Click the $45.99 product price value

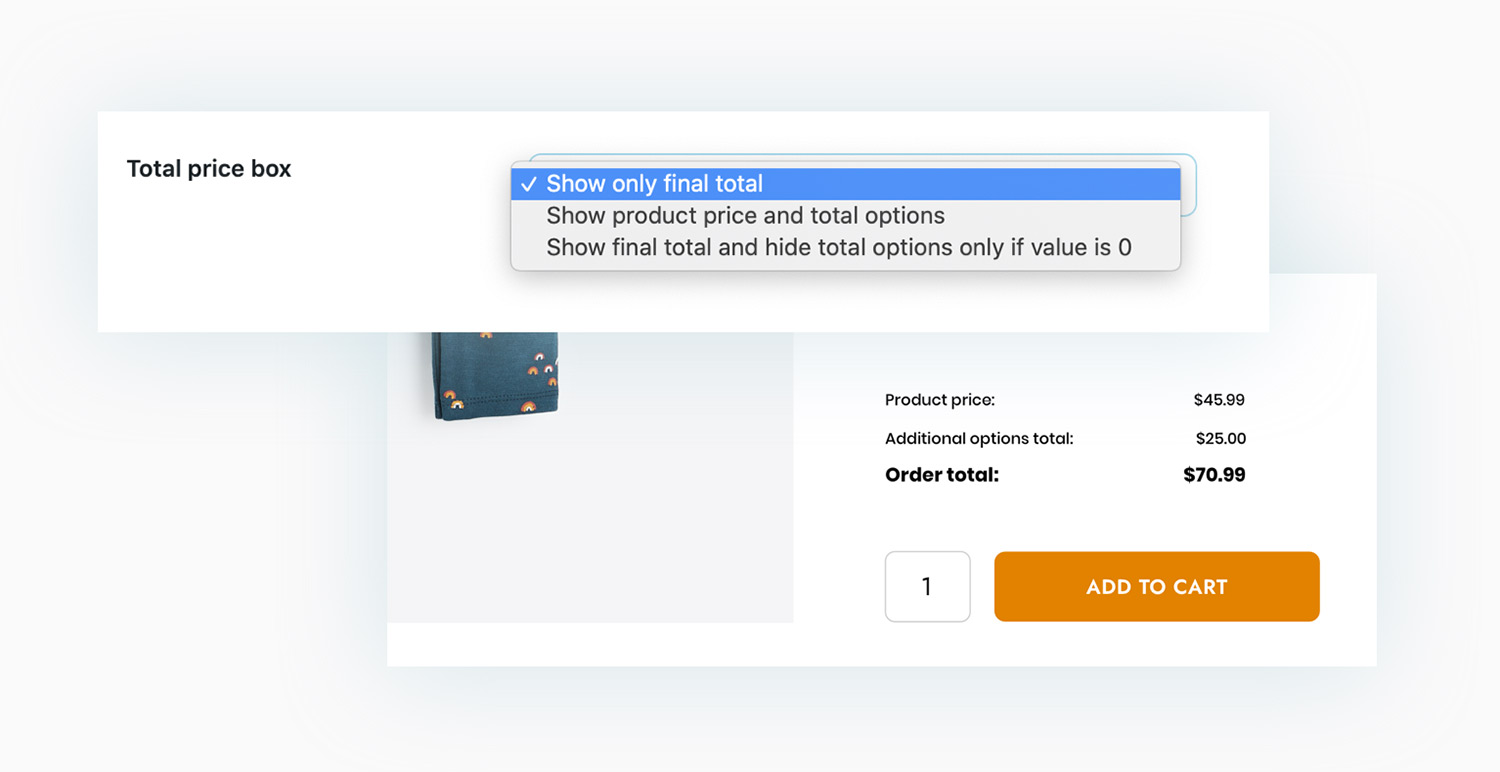(x=1219, y=400)
